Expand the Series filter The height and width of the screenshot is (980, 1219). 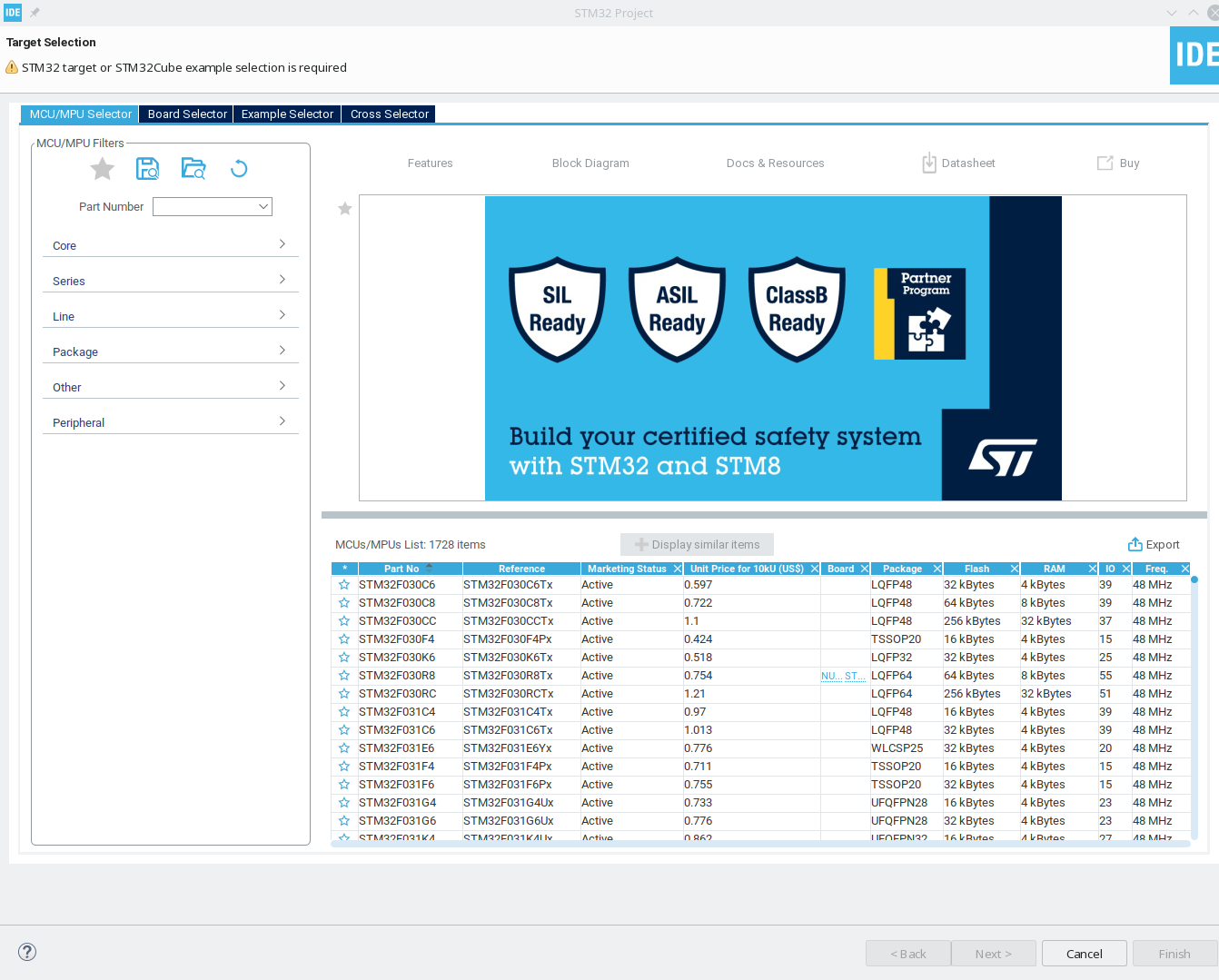(x=171, y=281)
